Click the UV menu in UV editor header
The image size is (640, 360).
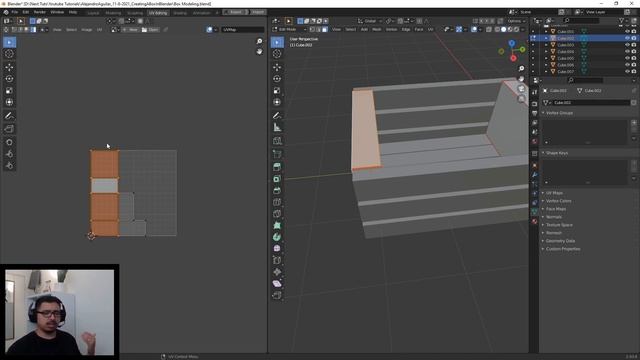pyautogui.click(x=99, y=29)
